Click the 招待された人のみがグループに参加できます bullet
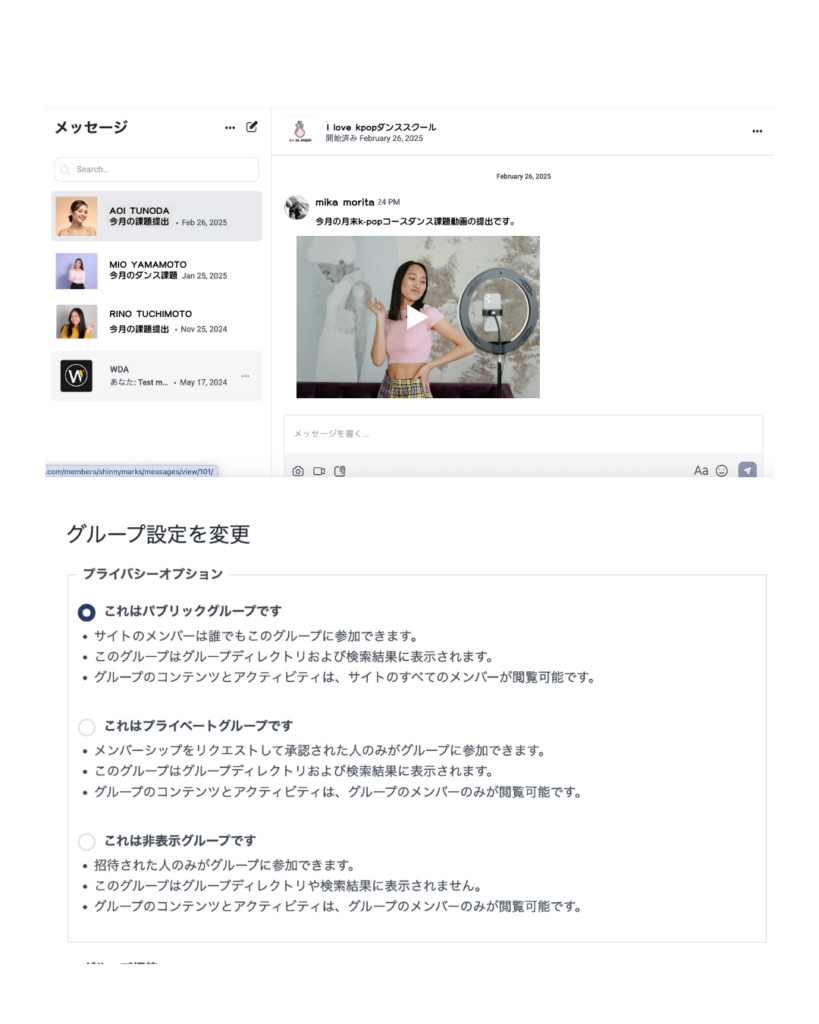The height and width of the screenshot is (1024, 819). coord(224,865)
